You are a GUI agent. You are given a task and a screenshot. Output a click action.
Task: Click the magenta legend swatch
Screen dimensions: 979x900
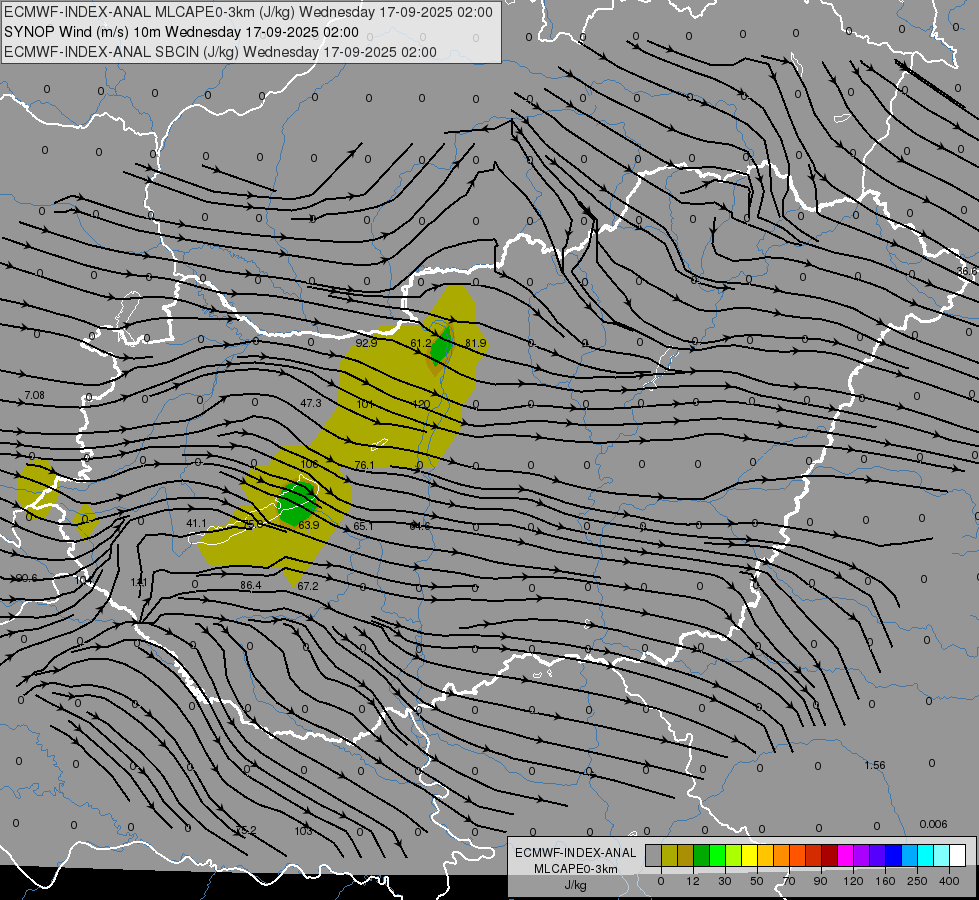click(845, 855)
